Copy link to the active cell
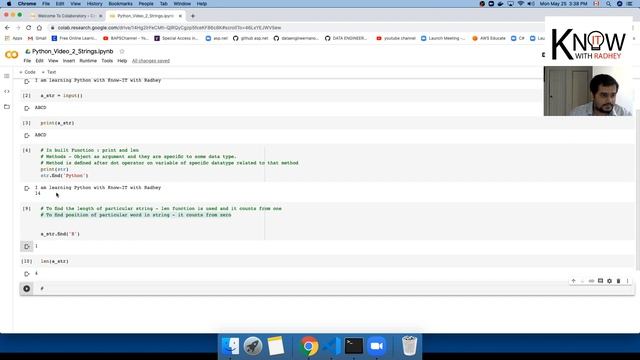Image resolution: width=640 pixels, height=360 pixels. [591, 281]
